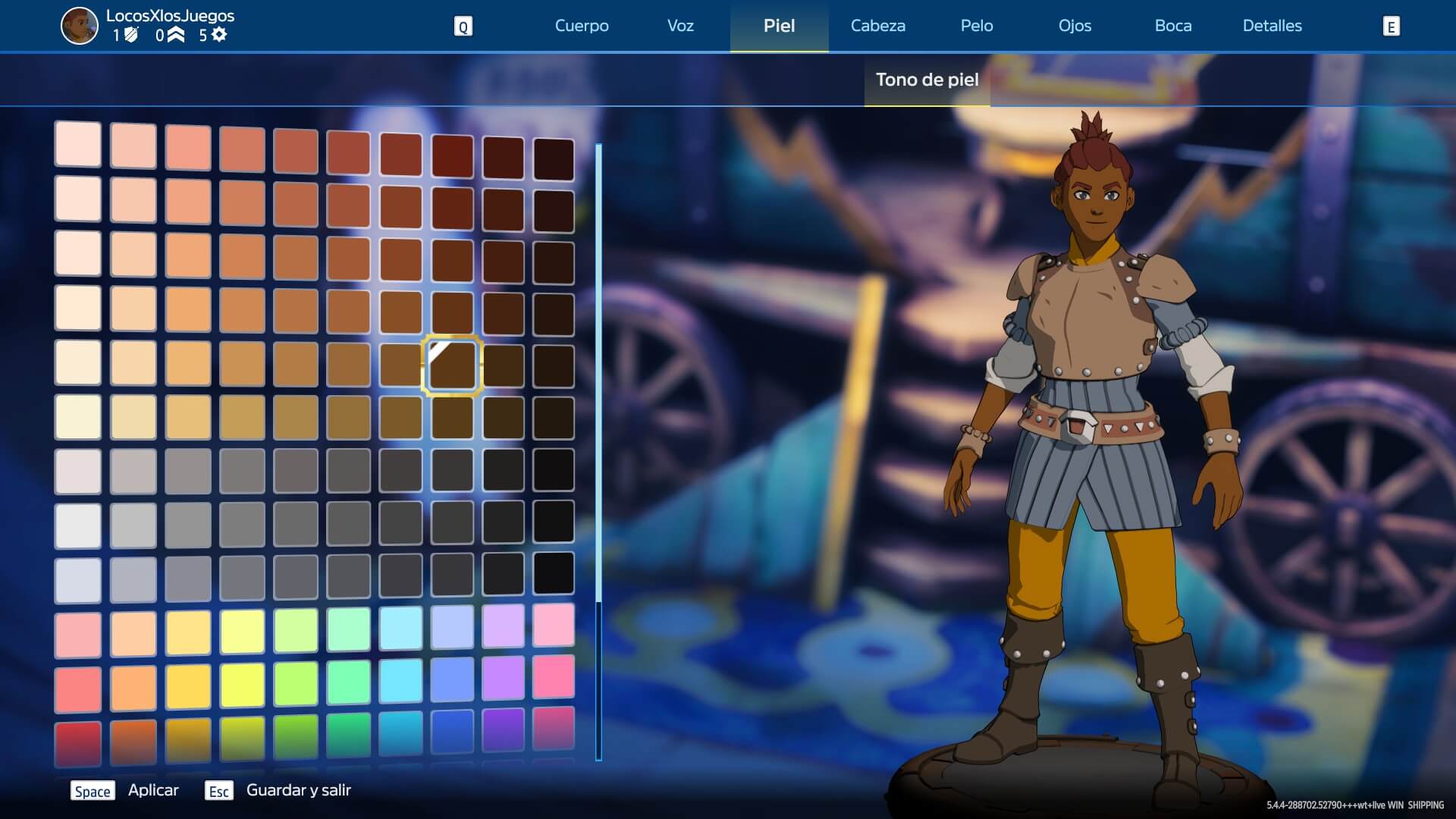
Task: Click the shield level icon
Action: 131,35
